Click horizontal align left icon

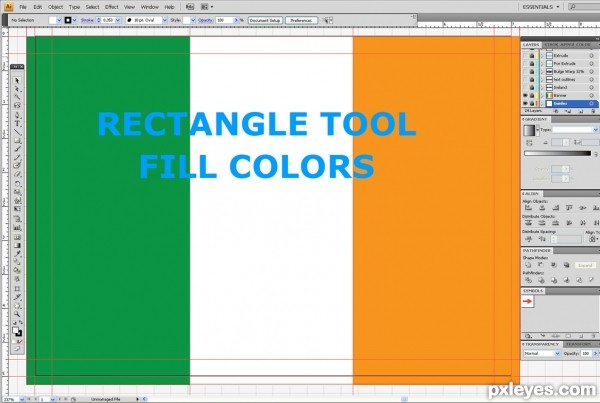click(x=528, y=208)
